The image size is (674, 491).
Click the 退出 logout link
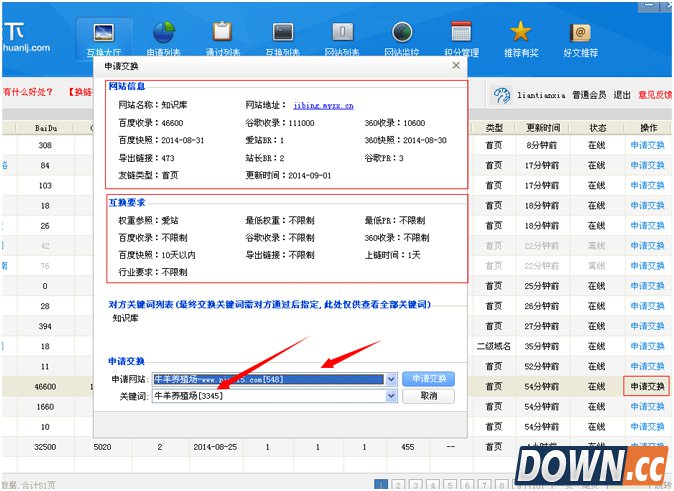tap(622, 95)
